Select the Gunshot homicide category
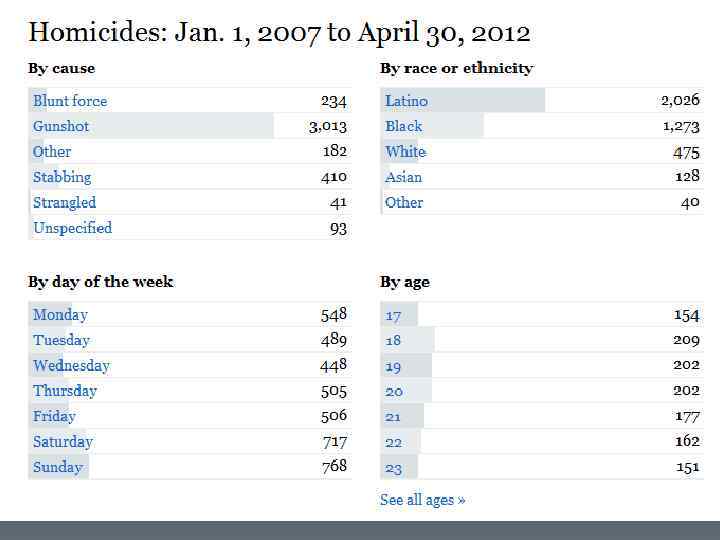Screen dimensions: 720x540 click(x=61, y=126)
